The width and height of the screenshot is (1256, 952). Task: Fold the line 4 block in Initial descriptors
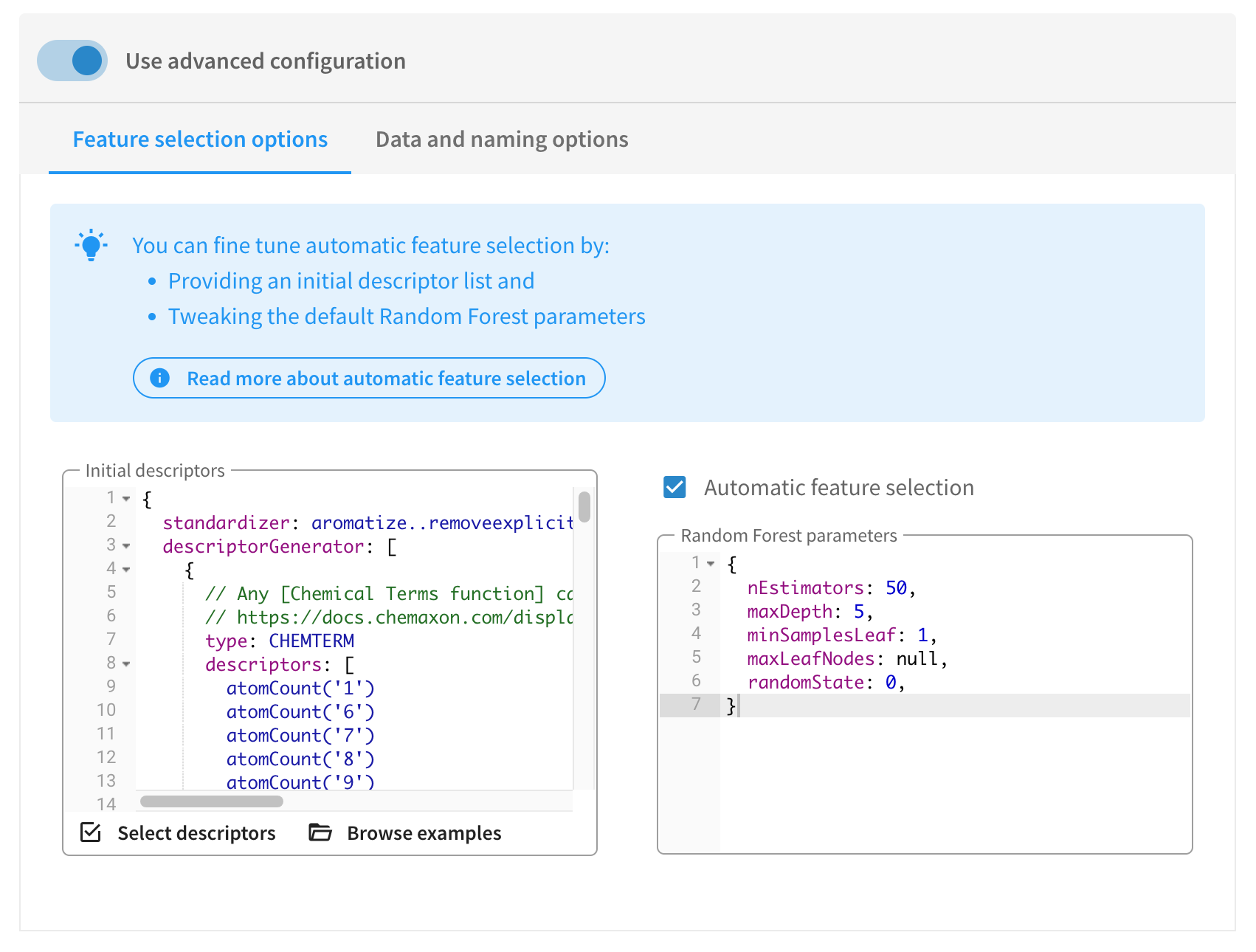(x=126, y=570)
